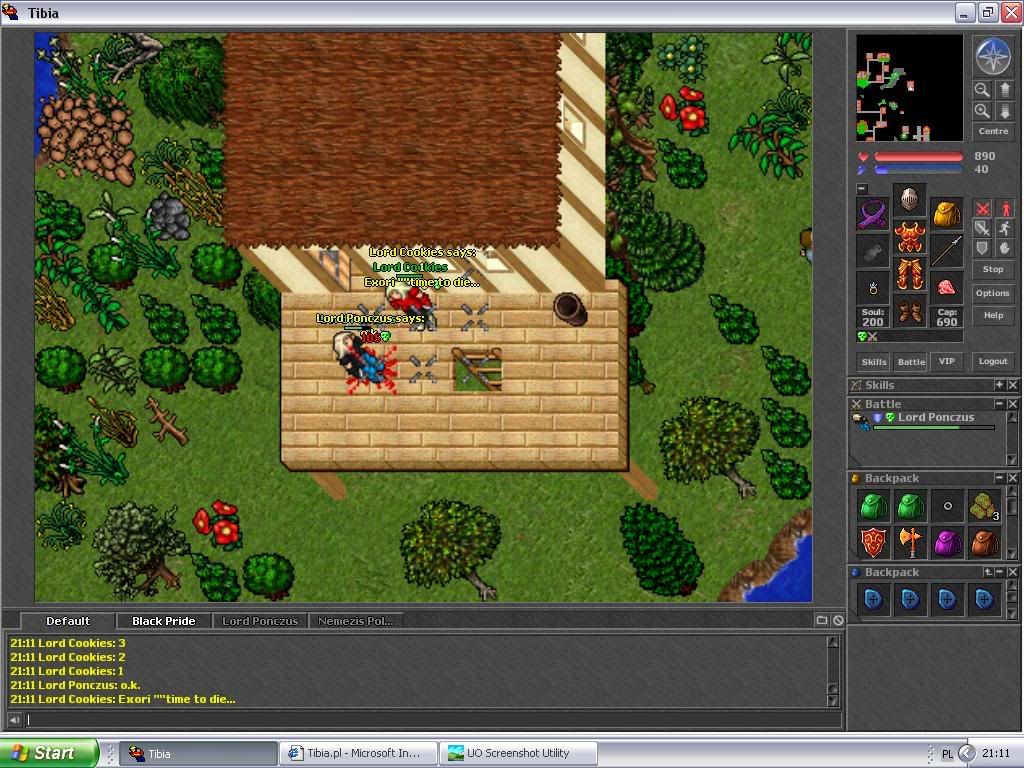Open Windows Start menu
Screen dimensions: 1024x768
point(49,753)
